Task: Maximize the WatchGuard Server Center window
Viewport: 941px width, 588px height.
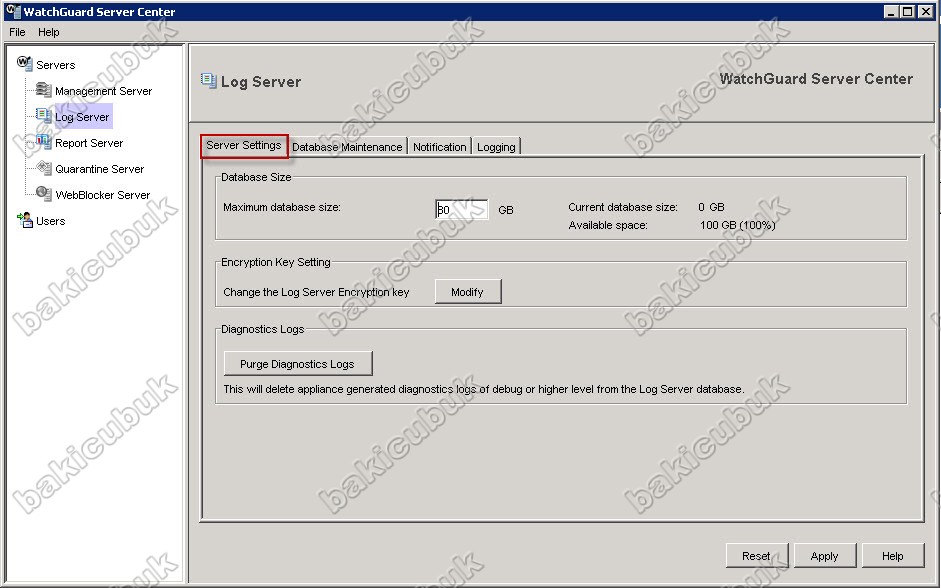Action: pos(907,11)
